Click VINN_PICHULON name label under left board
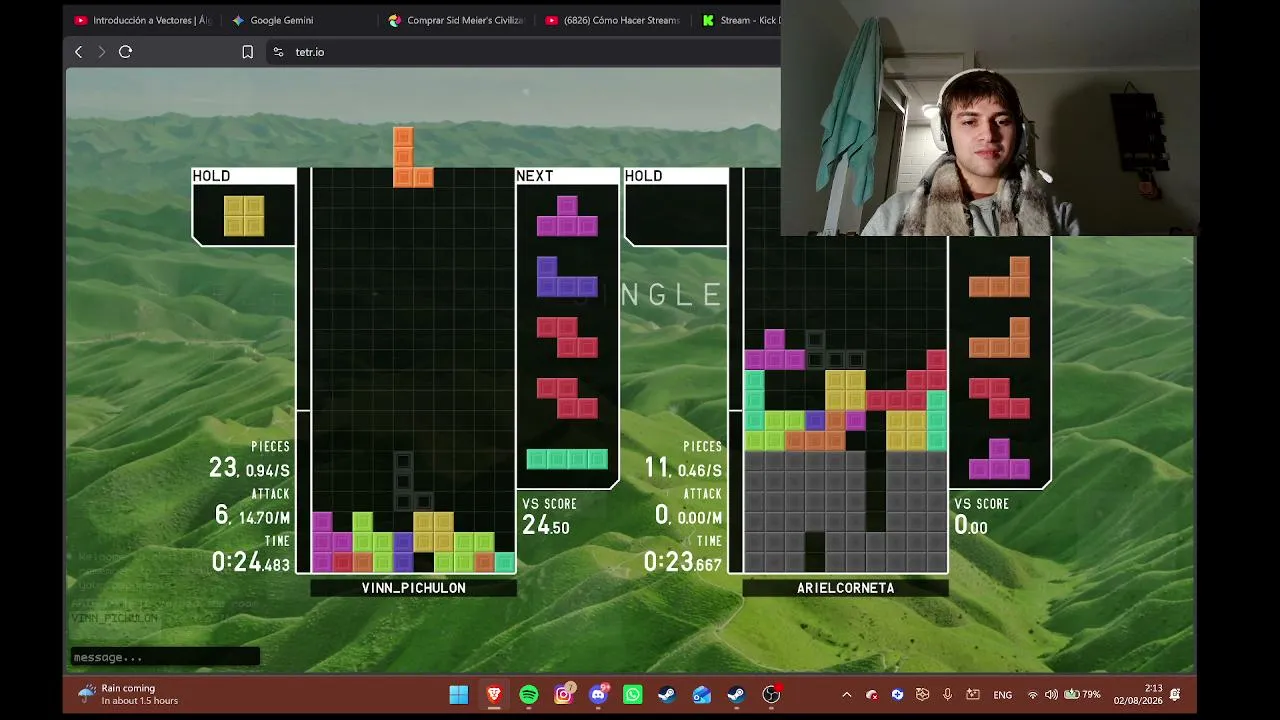 [413, 588]
